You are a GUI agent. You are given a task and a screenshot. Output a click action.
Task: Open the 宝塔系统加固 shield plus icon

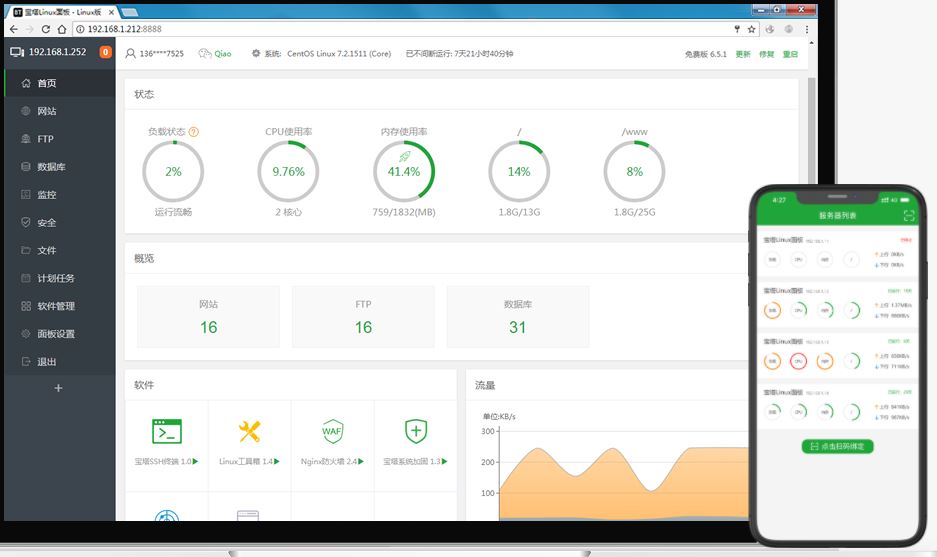(416, 431)
